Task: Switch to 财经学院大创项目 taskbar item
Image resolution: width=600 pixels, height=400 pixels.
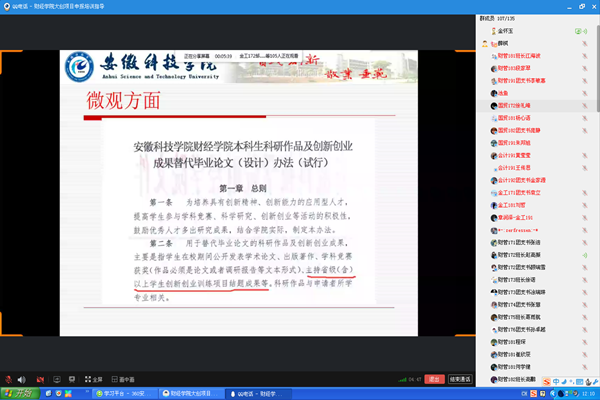Action: (183, 393)
